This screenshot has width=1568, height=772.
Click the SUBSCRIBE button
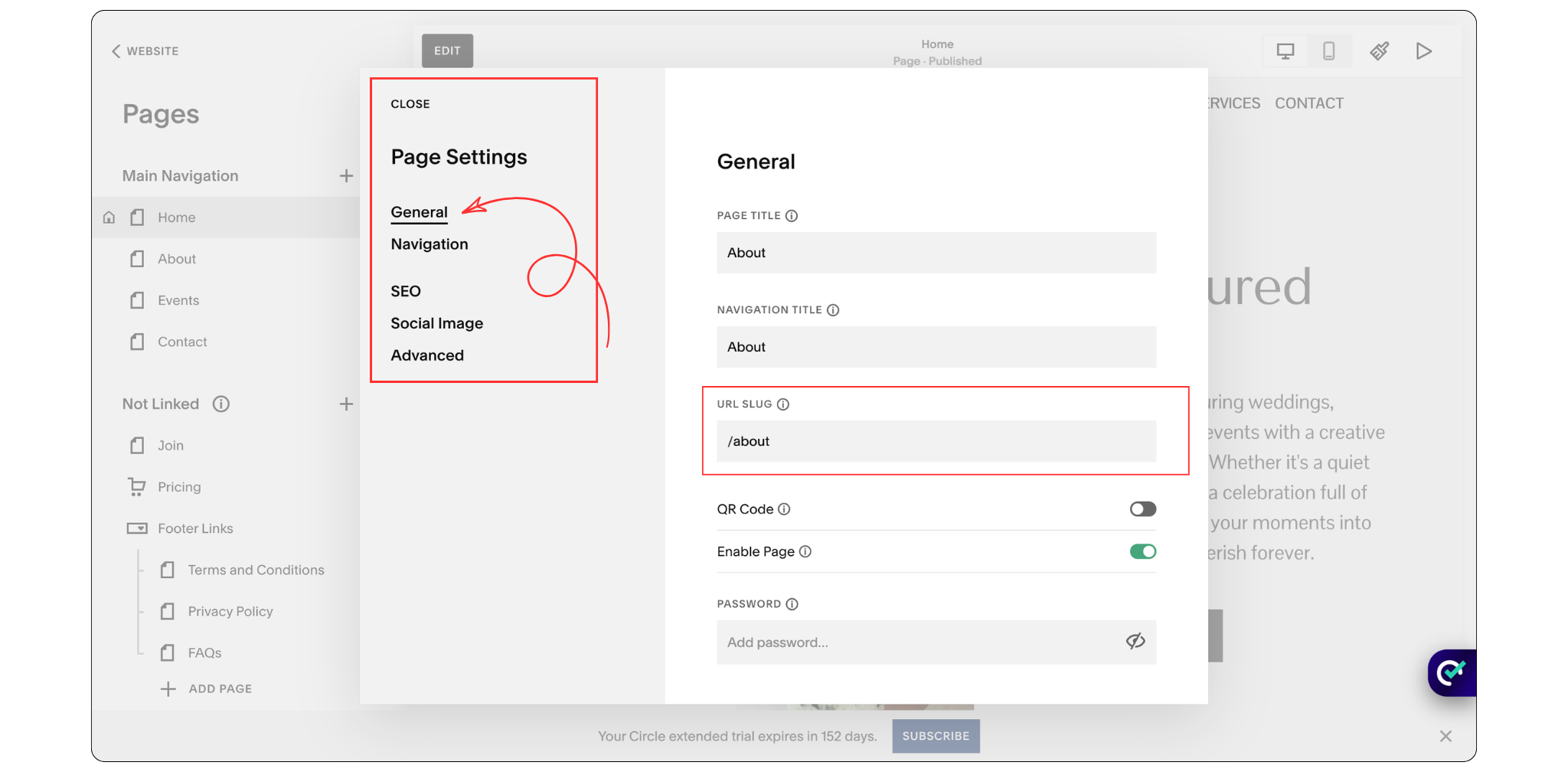point(936,736)
